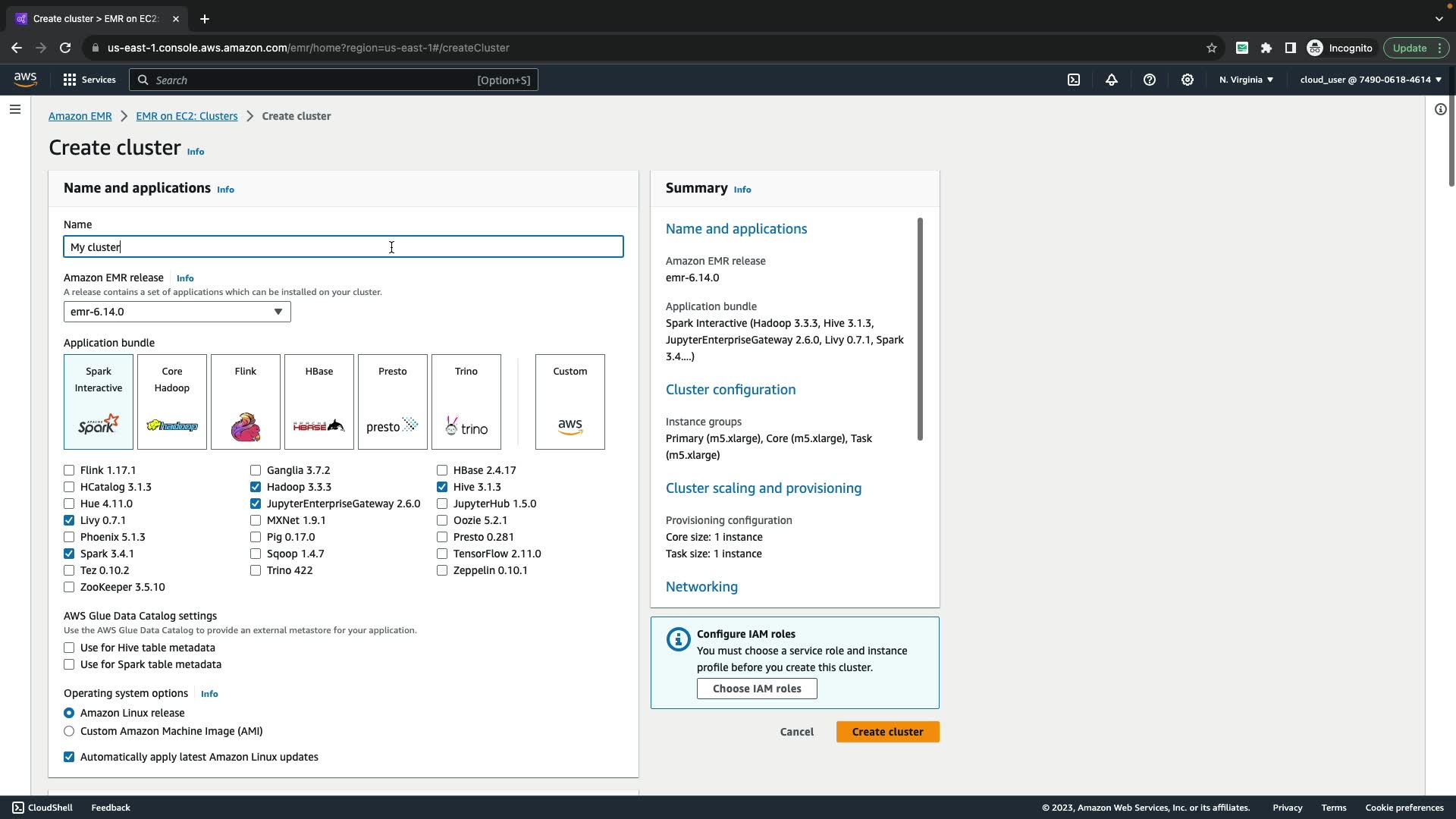Open the Amazon EMR release dropdown
This screenshot has height=819, width=1456.
tap(177, 312)
